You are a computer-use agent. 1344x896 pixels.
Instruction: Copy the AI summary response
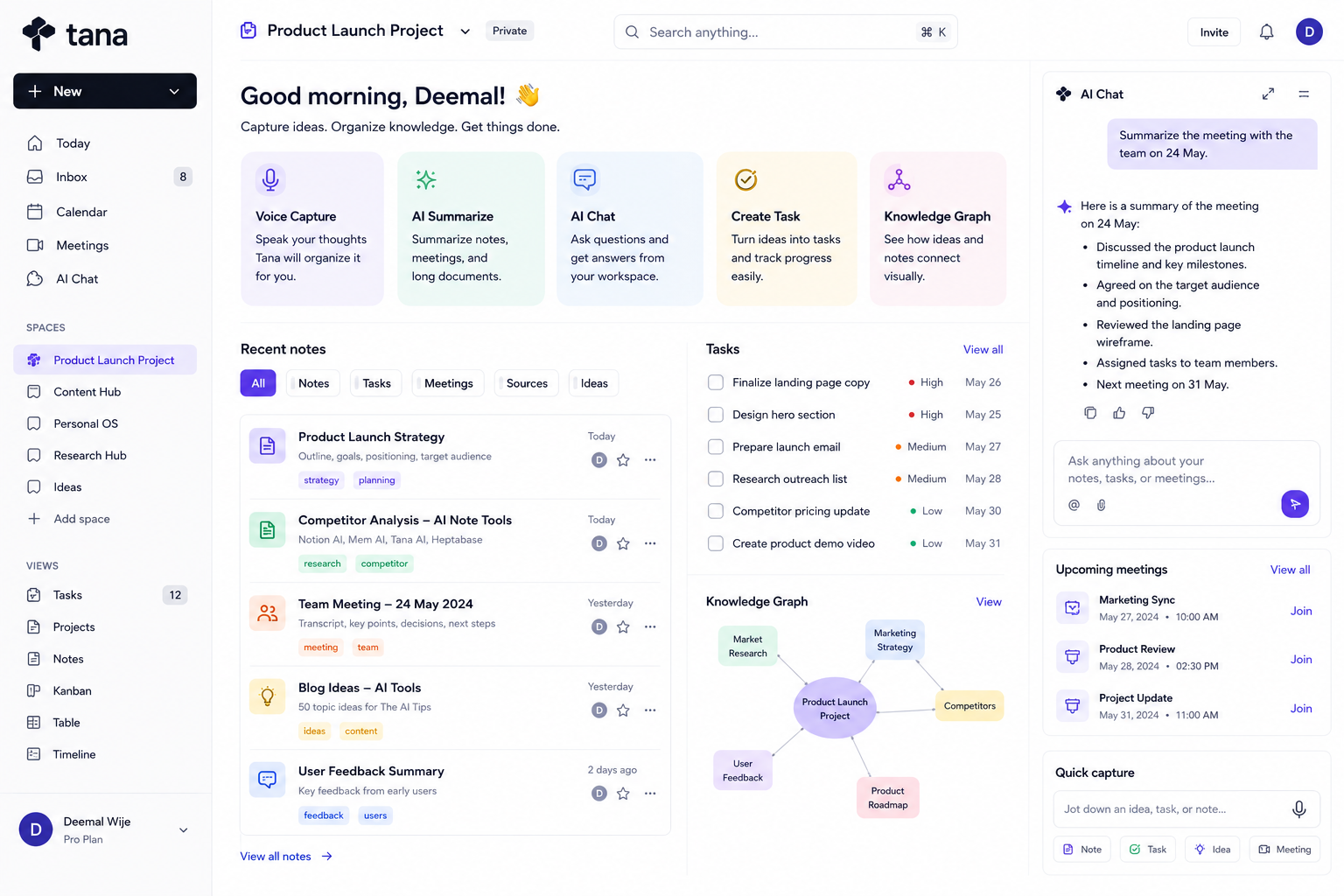(1090, 413)
